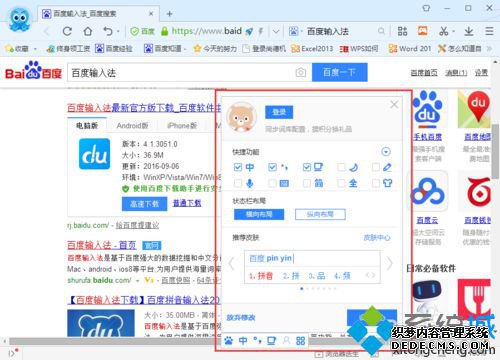Open the toolbox grid icon on input status bar

(300, 340)
